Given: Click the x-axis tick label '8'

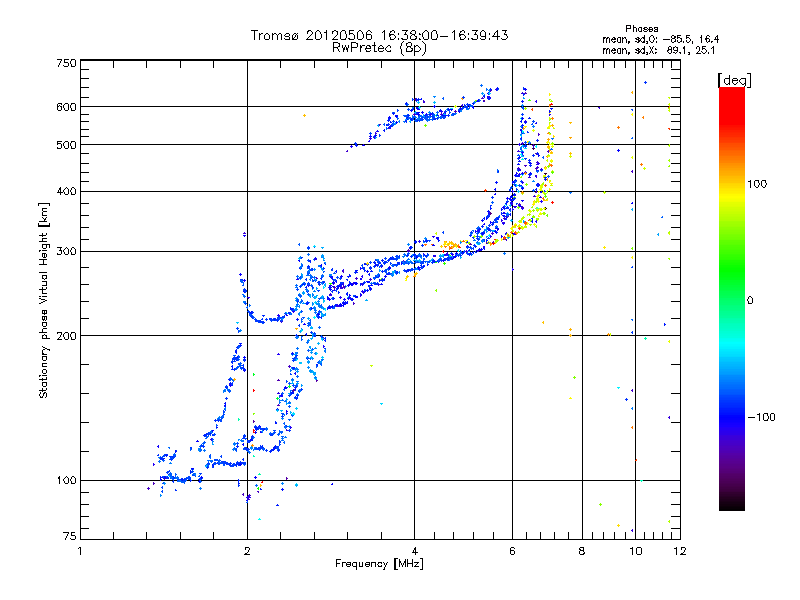Looking at the screenshot, I should 582,552.
